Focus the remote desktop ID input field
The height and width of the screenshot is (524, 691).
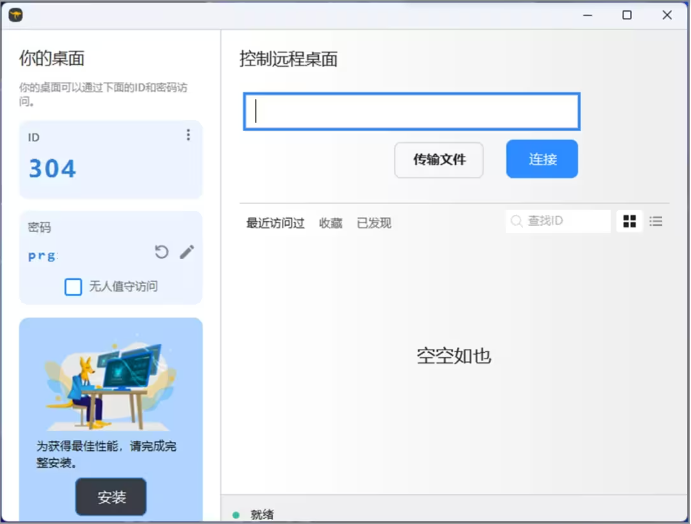[411, 112]
